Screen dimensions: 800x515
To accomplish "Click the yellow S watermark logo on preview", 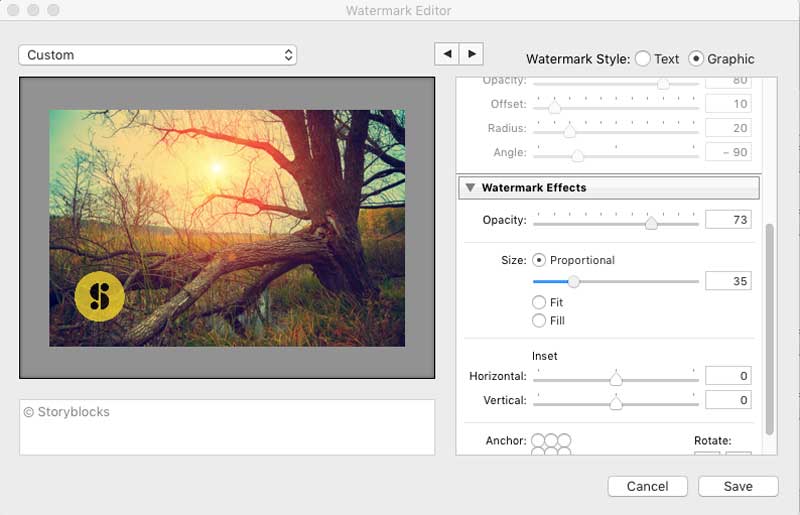I will coord(99,295).
